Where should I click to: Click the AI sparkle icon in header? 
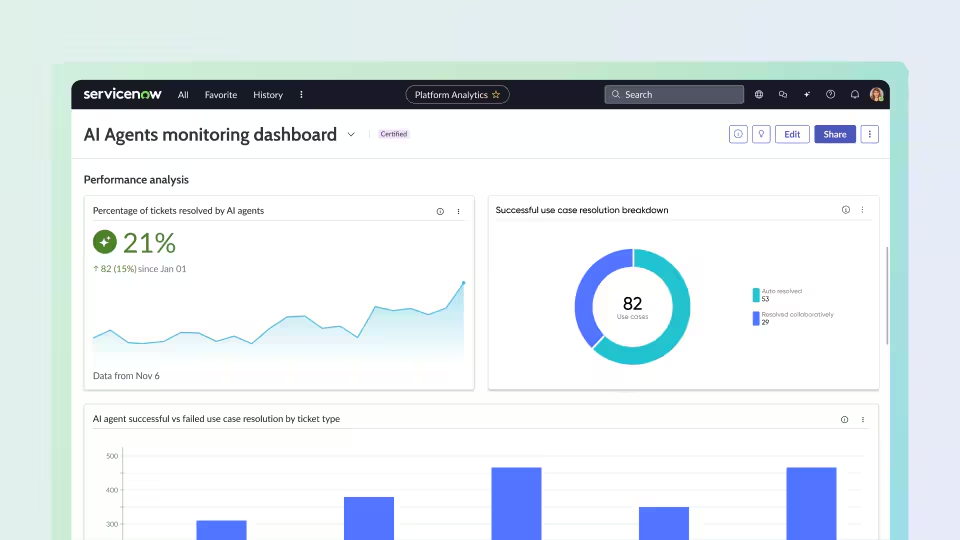(806, 94)
